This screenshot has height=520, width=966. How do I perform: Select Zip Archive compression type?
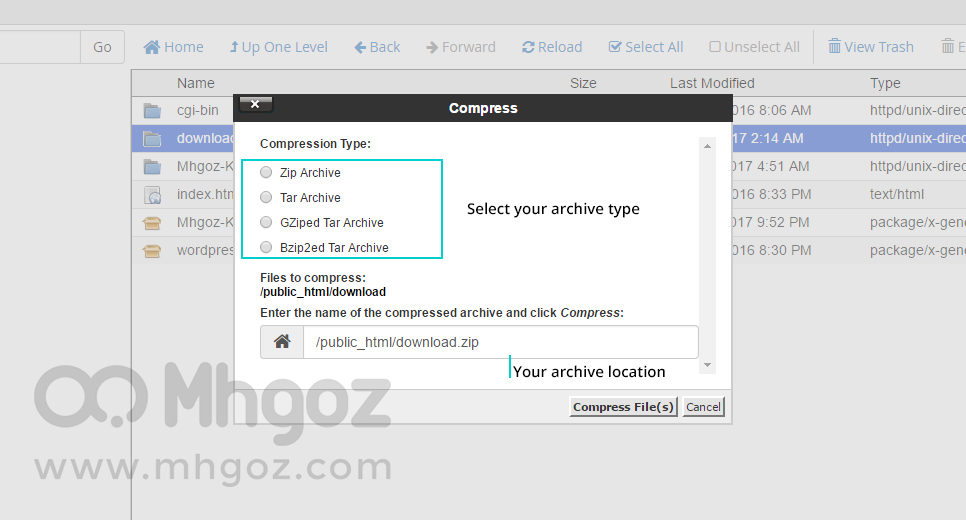click(x=266, y=173)
